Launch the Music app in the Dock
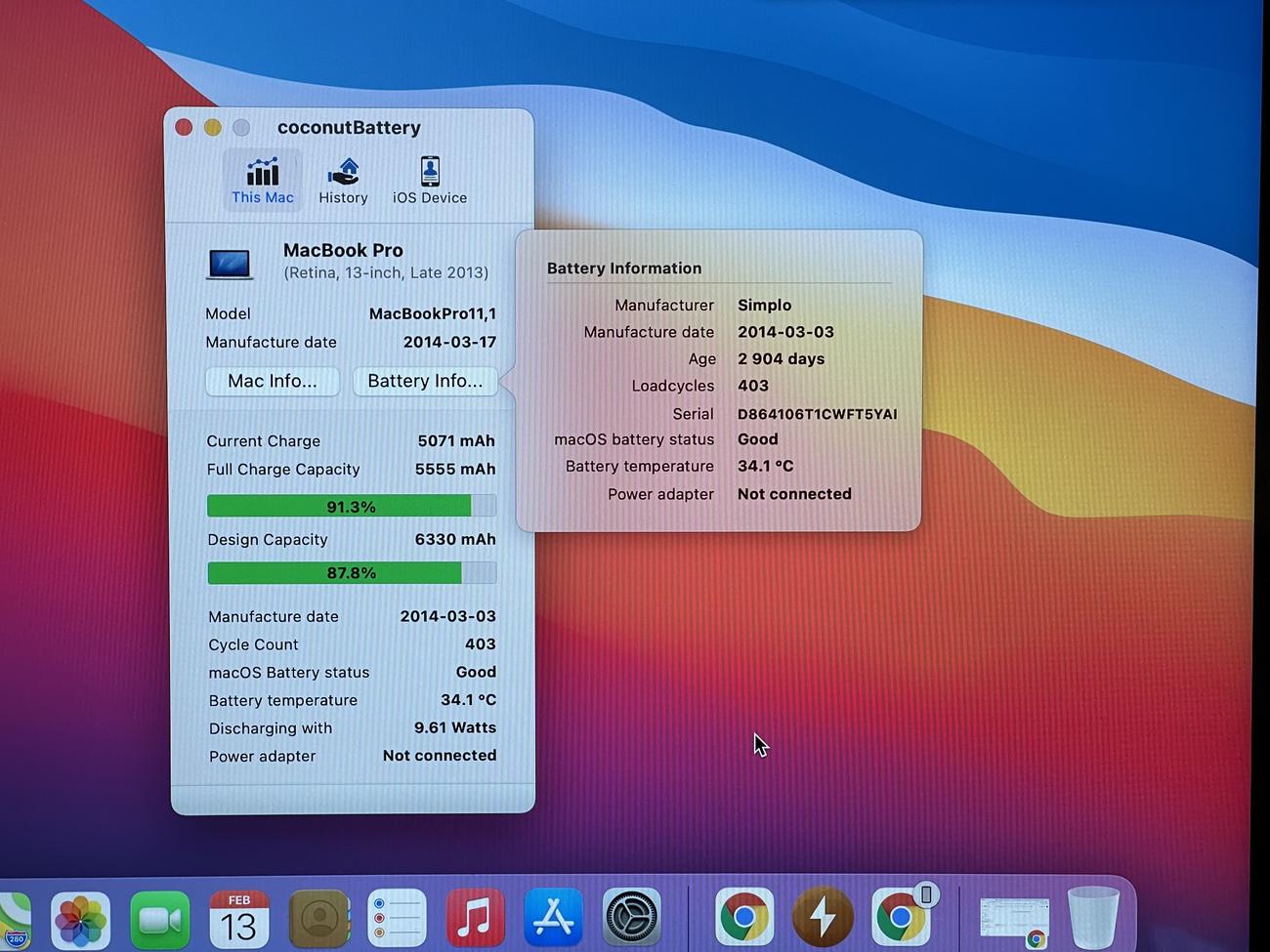Image resolution: width=1270 pixels, height=952 pixels. point(475,919)
